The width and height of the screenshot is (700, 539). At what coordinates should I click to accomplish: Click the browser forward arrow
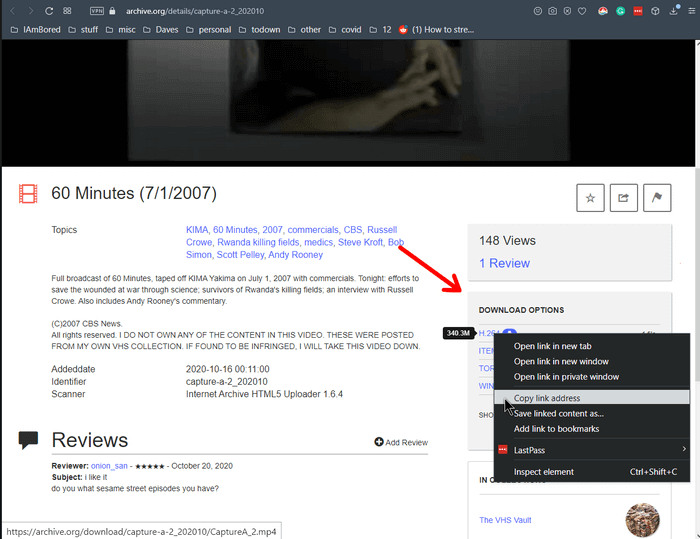click(x=30, y=11)
